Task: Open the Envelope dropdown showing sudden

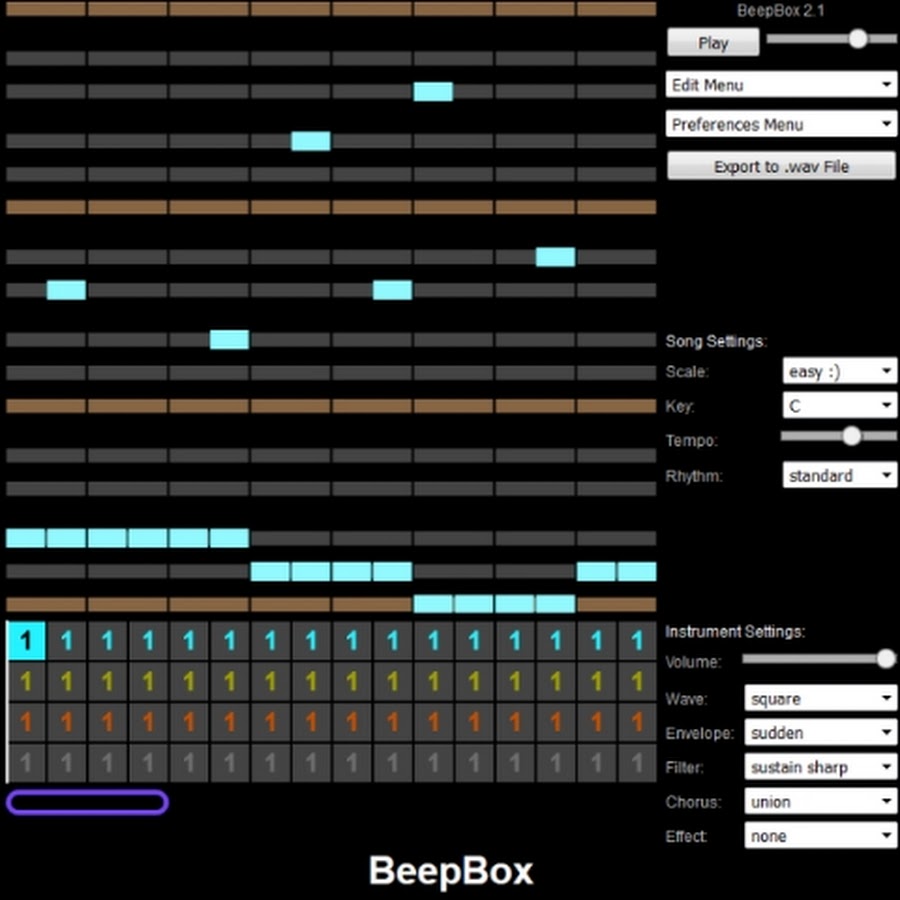Action: [x=820, y=732]
